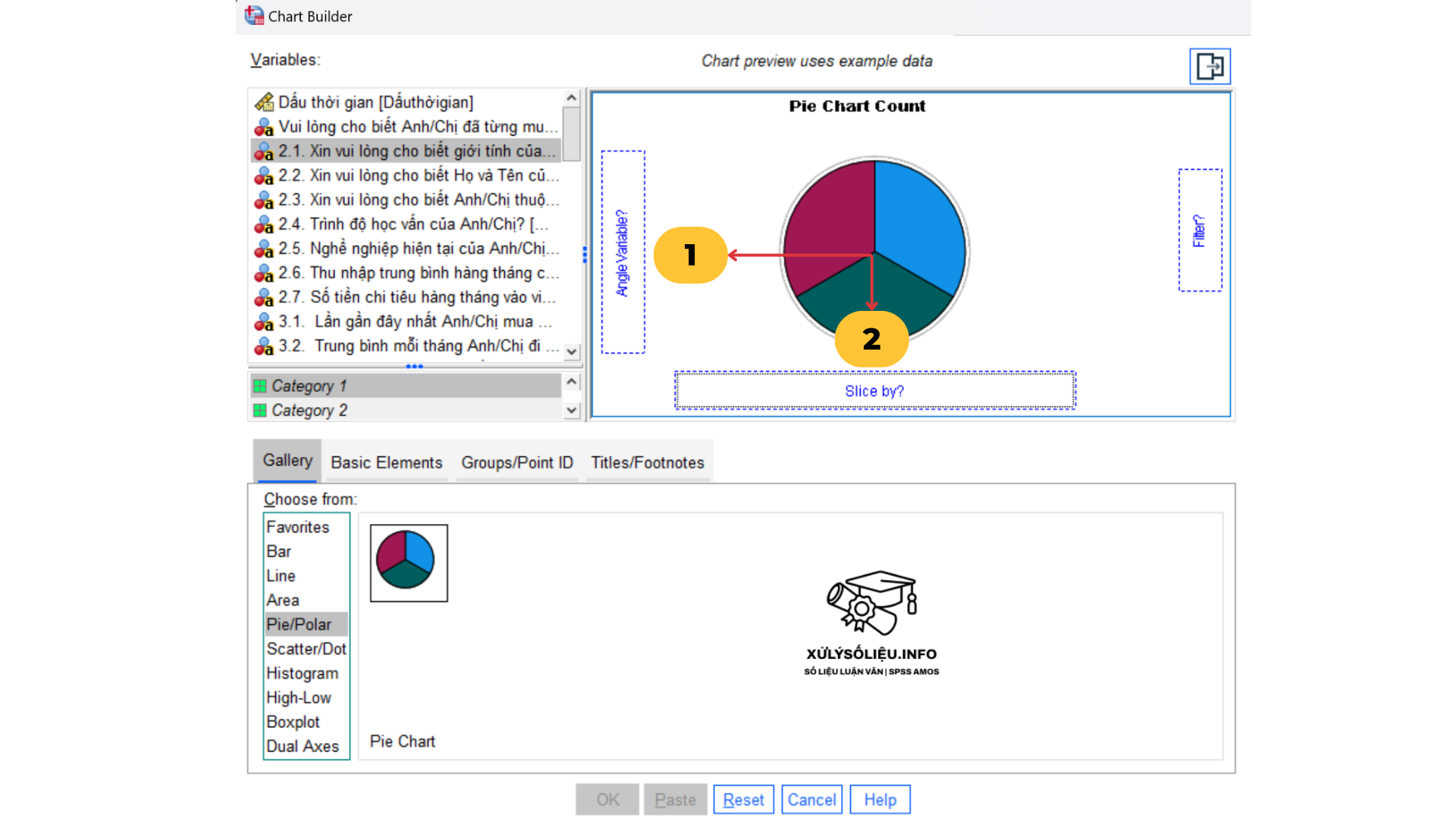Image resolution: width=1456 pixels, height=819 pixels.
Task: Open the Titles/Footnotes tab
Action: (648, 463)
